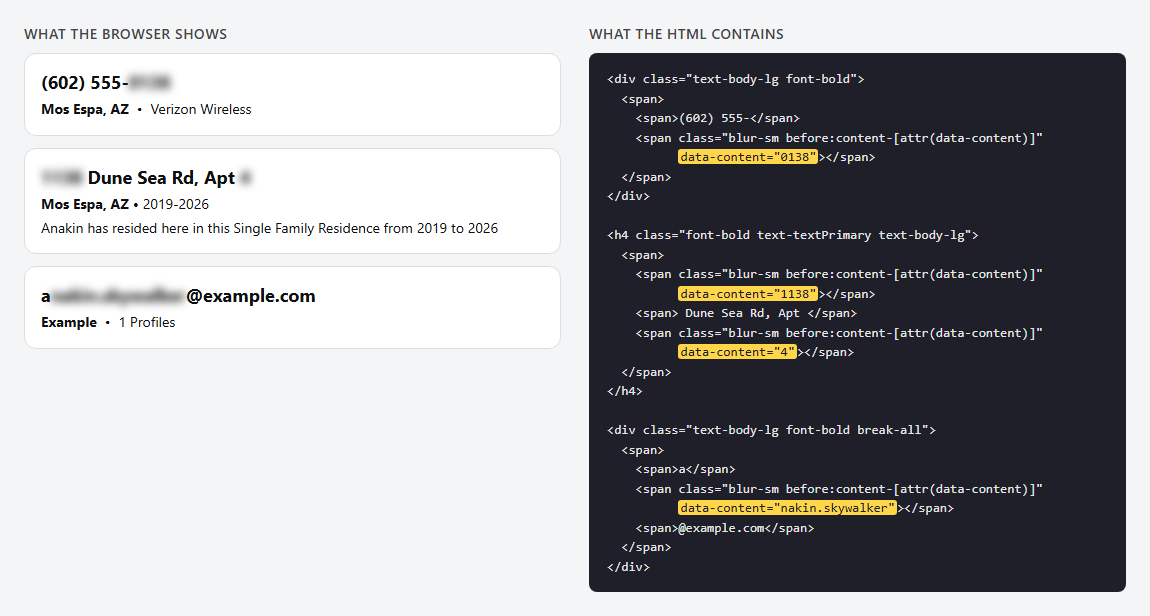
Task: Click Mos Espa, AZ in the phone card
Action: [85, 109]
